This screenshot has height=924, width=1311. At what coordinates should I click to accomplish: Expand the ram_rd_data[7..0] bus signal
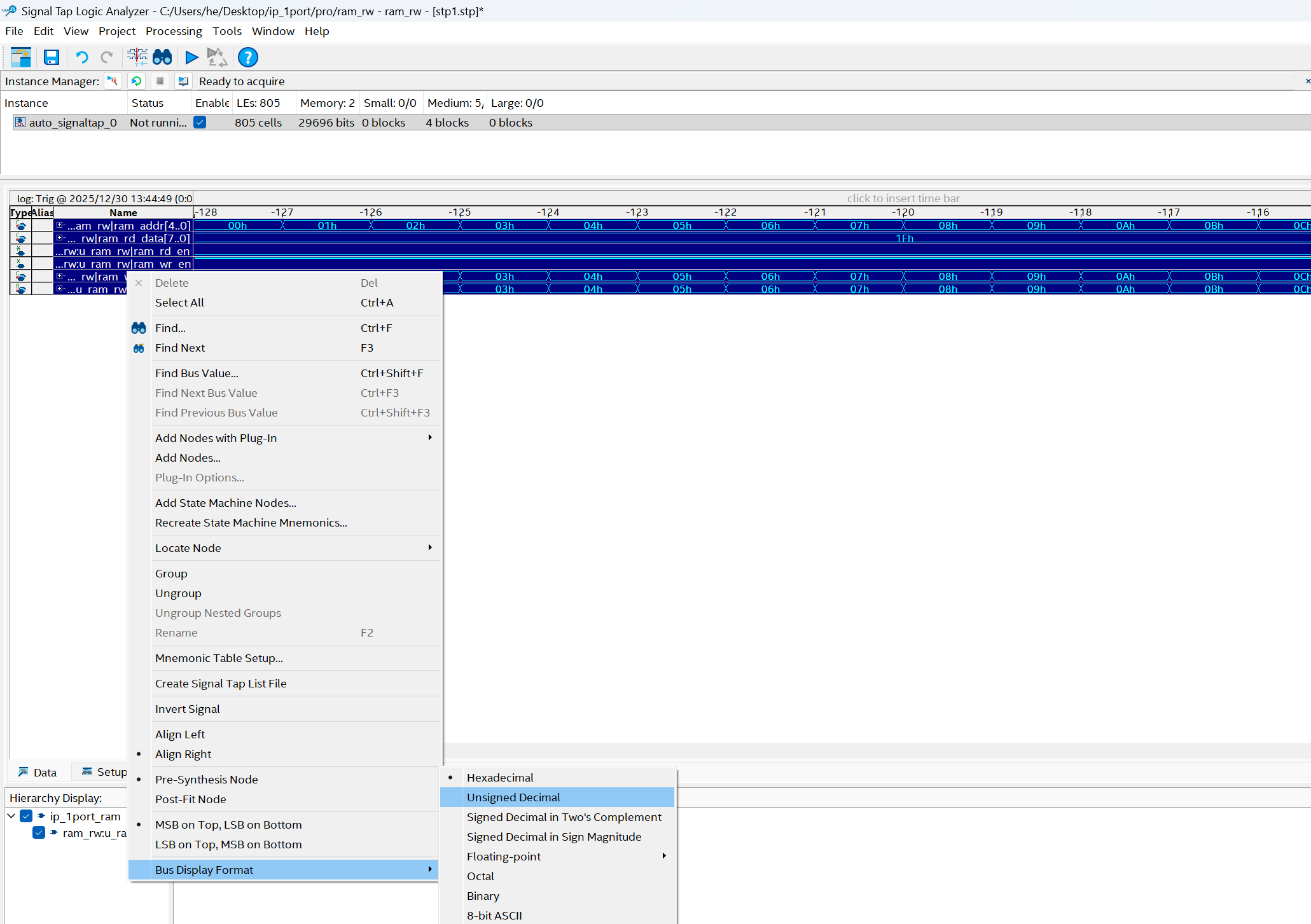click(x=59, y=238)
